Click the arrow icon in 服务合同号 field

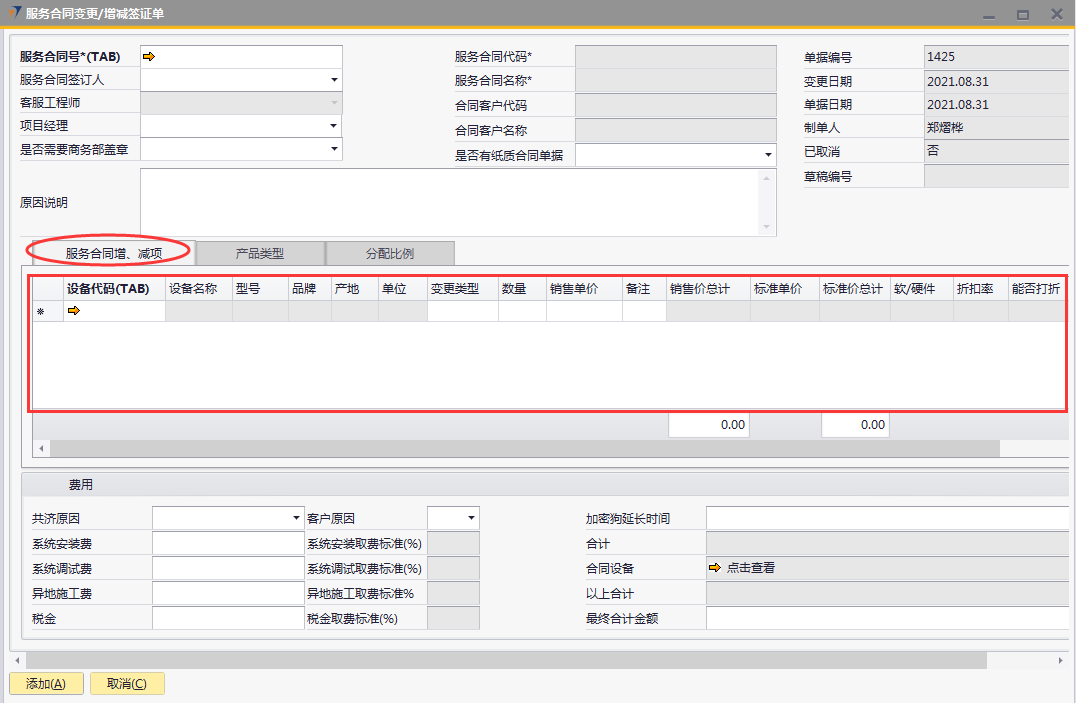pos(149,57)
